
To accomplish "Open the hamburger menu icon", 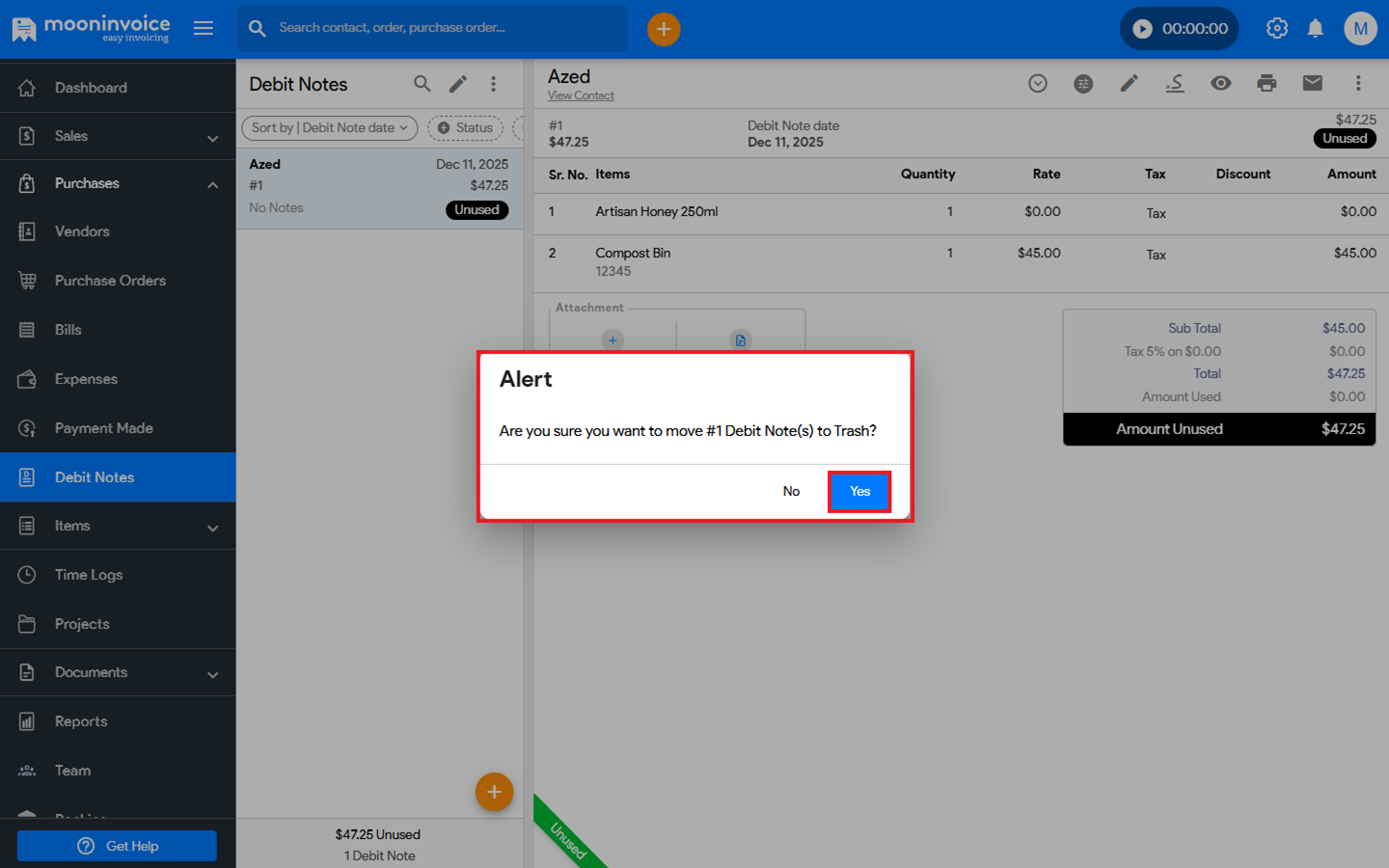I will [204, 28].
